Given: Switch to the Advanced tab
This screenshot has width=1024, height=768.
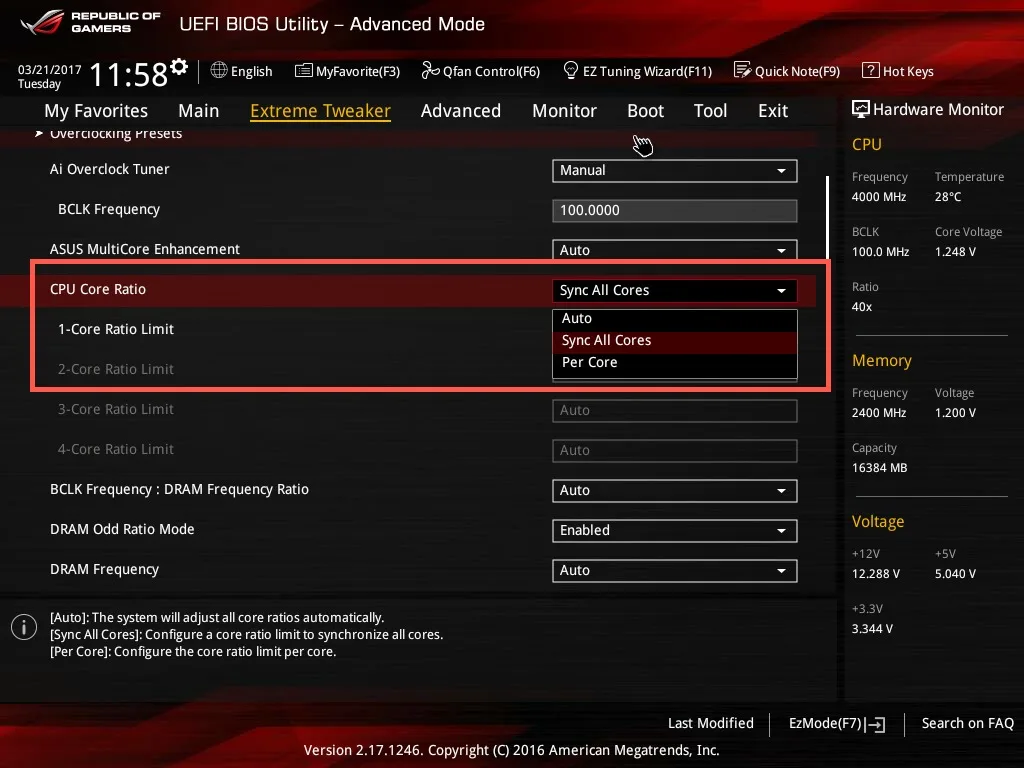Looking at the screenshot, I should [x=461, y=111].
